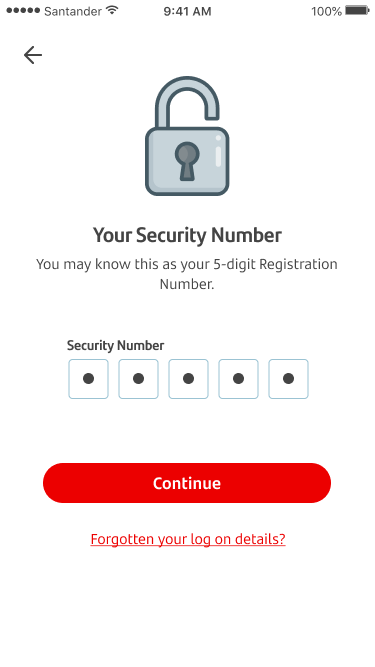Click the "Security Number" field label
Viewport: 375px width, 667px height.
tap(115, 345)
